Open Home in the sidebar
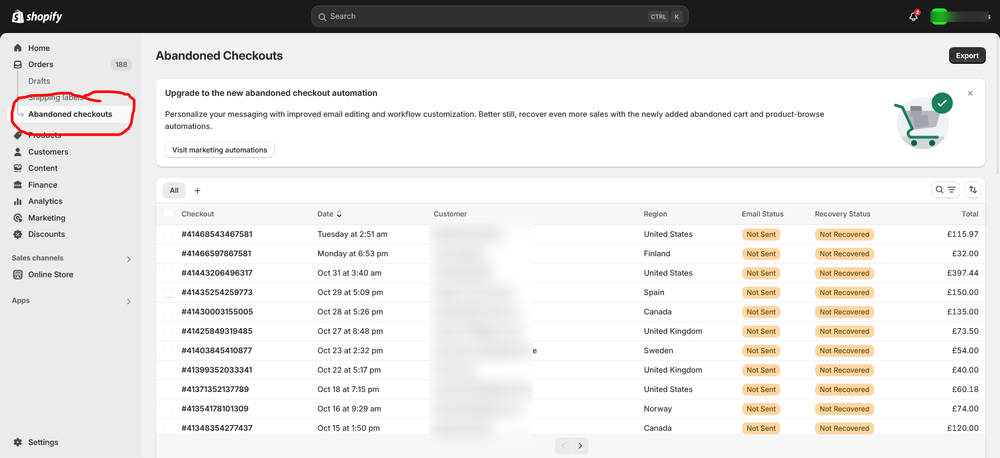This screenshot has height=458, width=1000. tap(39, 48)
